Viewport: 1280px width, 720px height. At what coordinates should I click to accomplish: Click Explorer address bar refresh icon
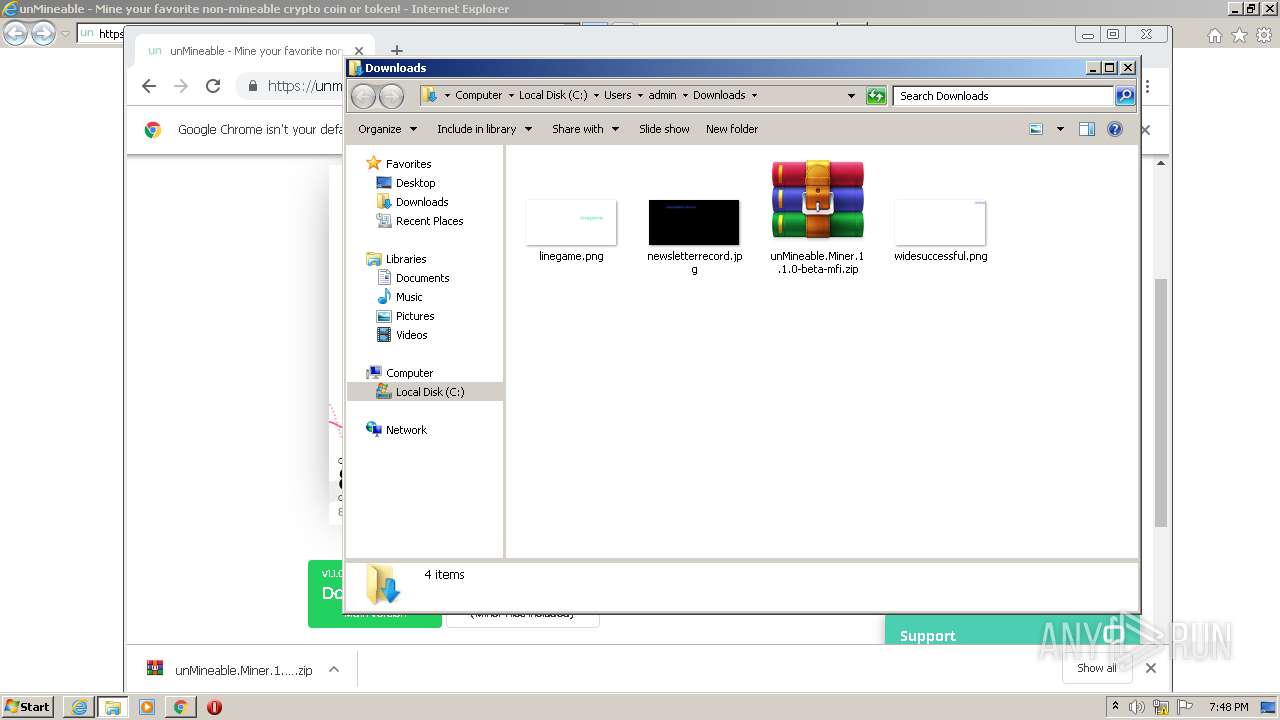coord(876,96)
